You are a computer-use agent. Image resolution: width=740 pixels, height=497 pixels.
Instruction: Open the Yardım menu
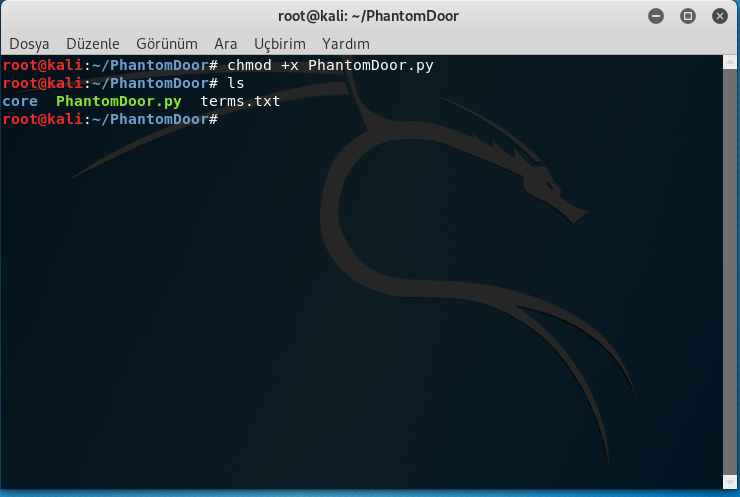345,44
